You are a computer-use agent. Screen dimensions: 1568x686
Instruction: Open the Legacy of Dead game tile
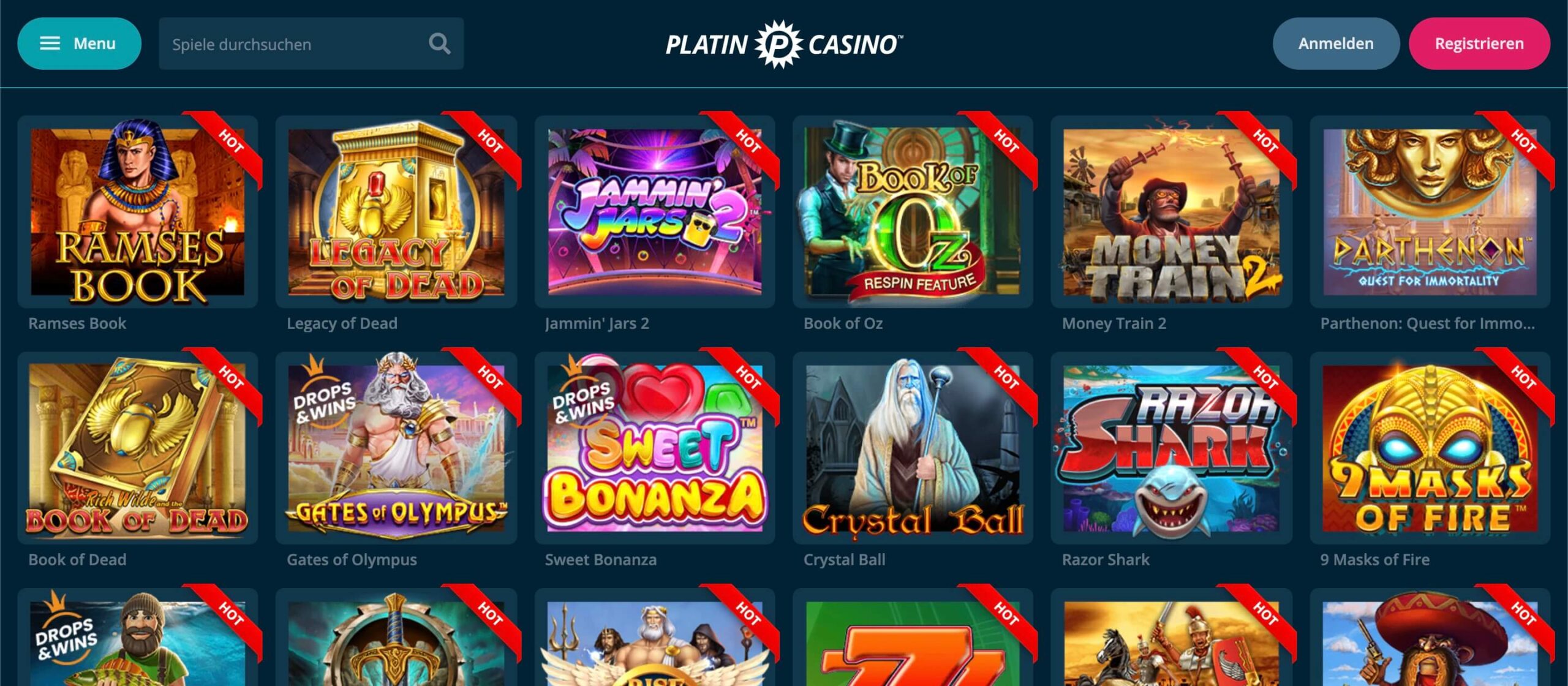[396, 211]
